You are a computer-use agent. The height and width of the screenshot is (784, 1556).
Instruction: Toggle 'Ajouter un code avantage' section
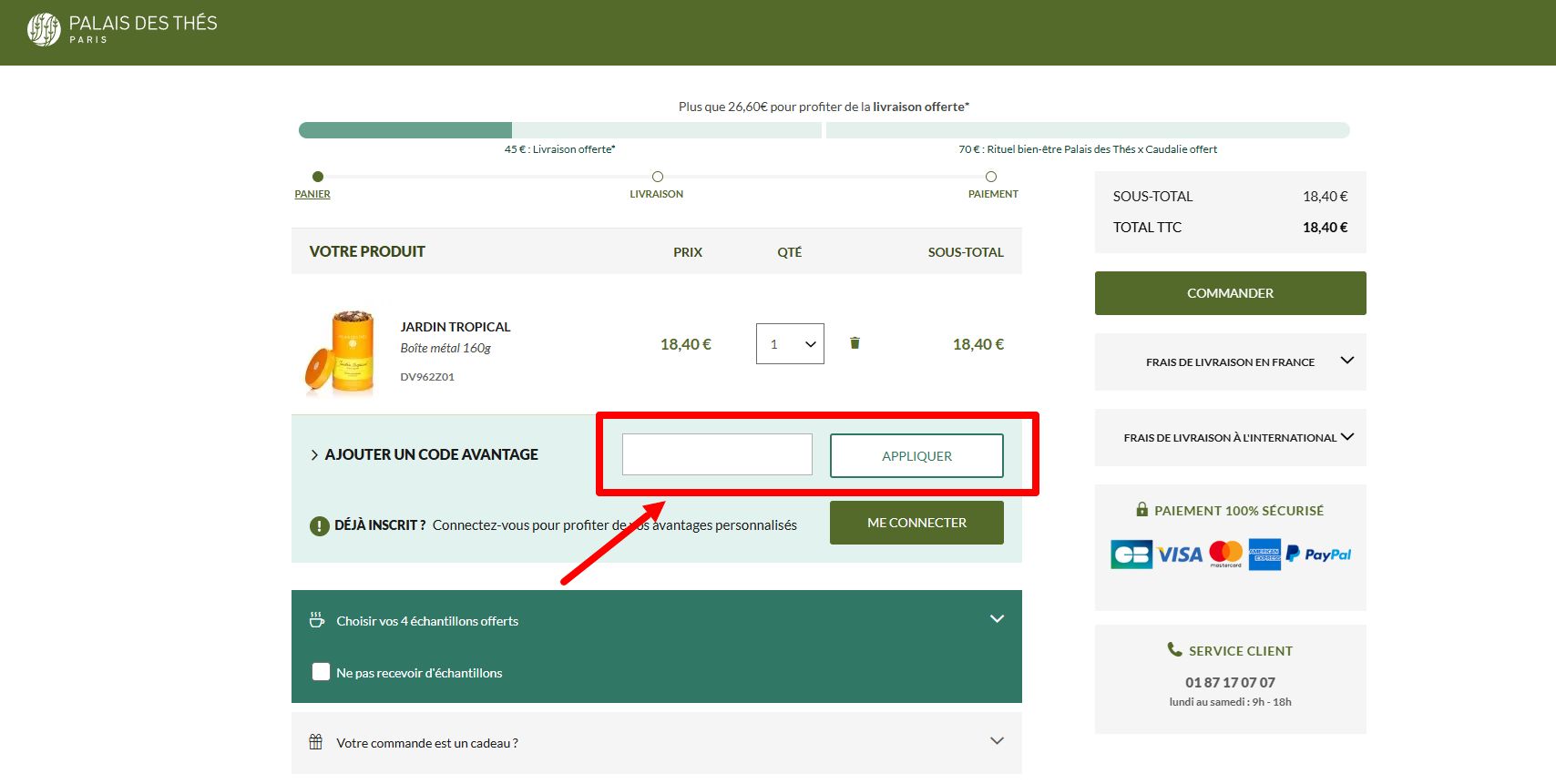coord(425,454)
